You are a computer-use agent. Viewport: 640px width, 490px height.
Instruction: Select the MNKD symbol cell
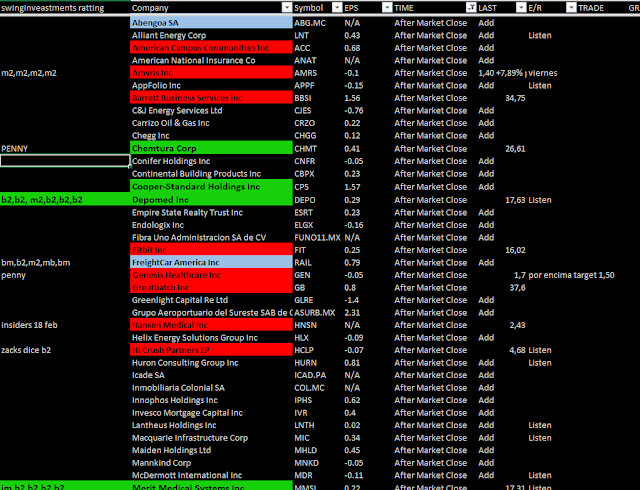[318, 463]
